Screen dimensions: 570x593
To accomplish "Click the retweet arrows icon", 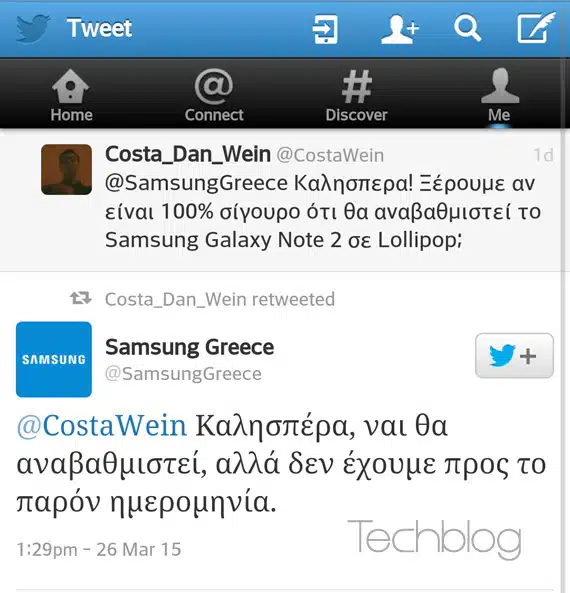I will tap(81, 298).
